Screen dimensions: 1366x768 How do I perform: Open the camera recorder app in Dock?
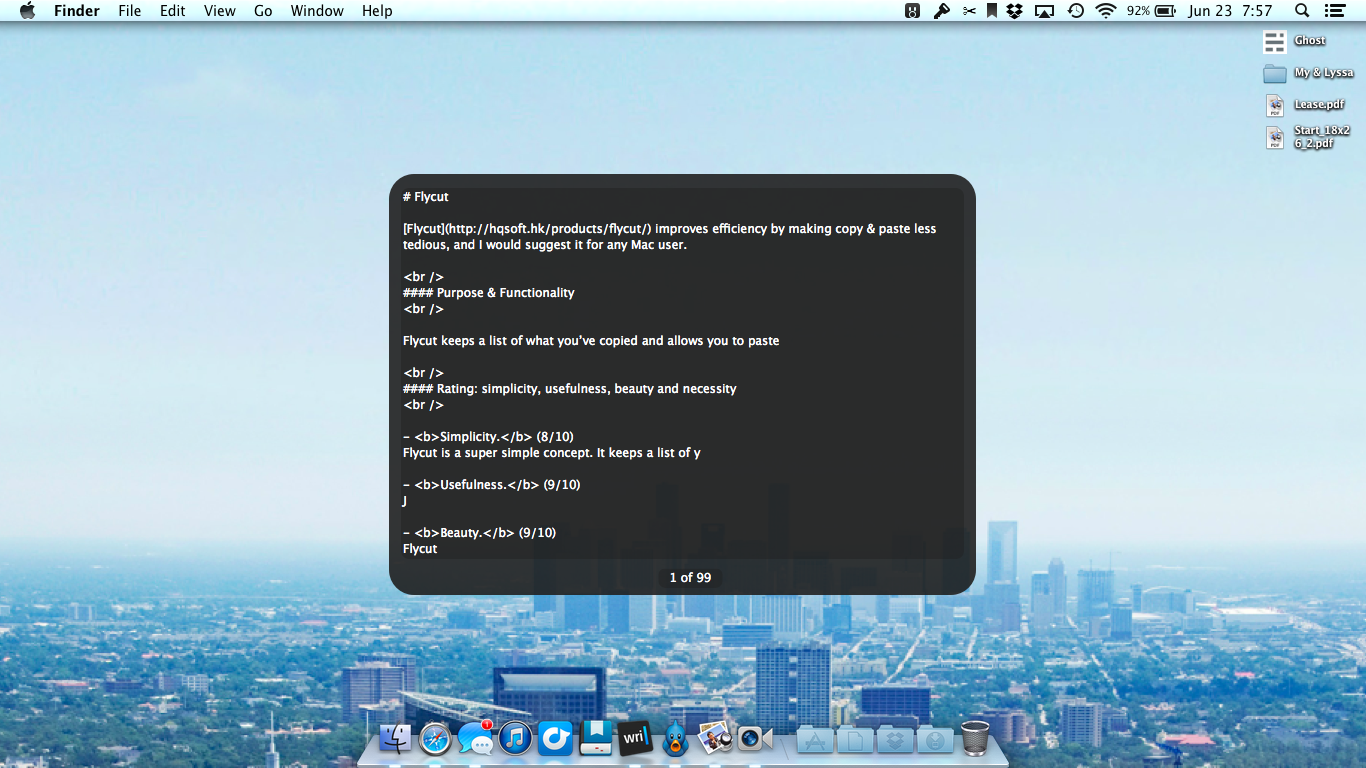pos(755,739)
